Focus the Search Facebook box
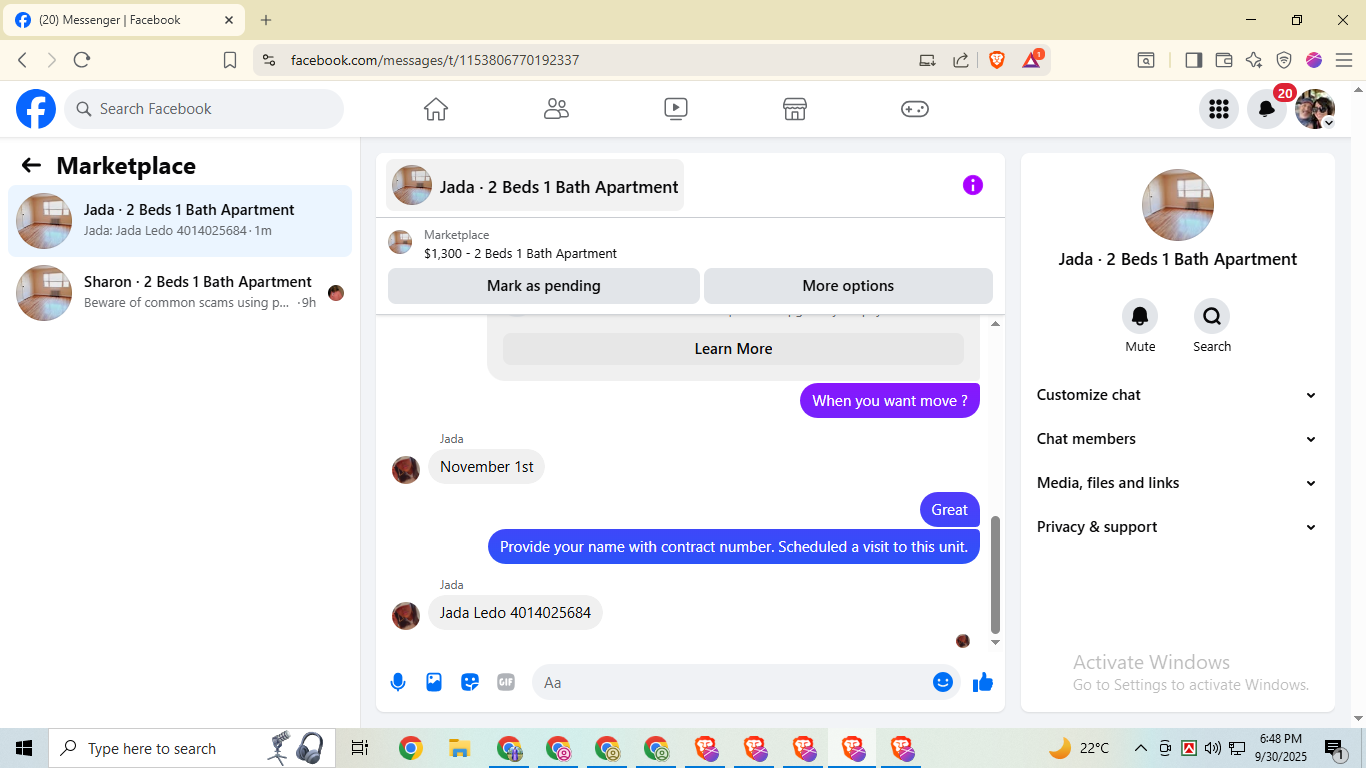Viewport: 1366px width, 768px height. (204, 109)
